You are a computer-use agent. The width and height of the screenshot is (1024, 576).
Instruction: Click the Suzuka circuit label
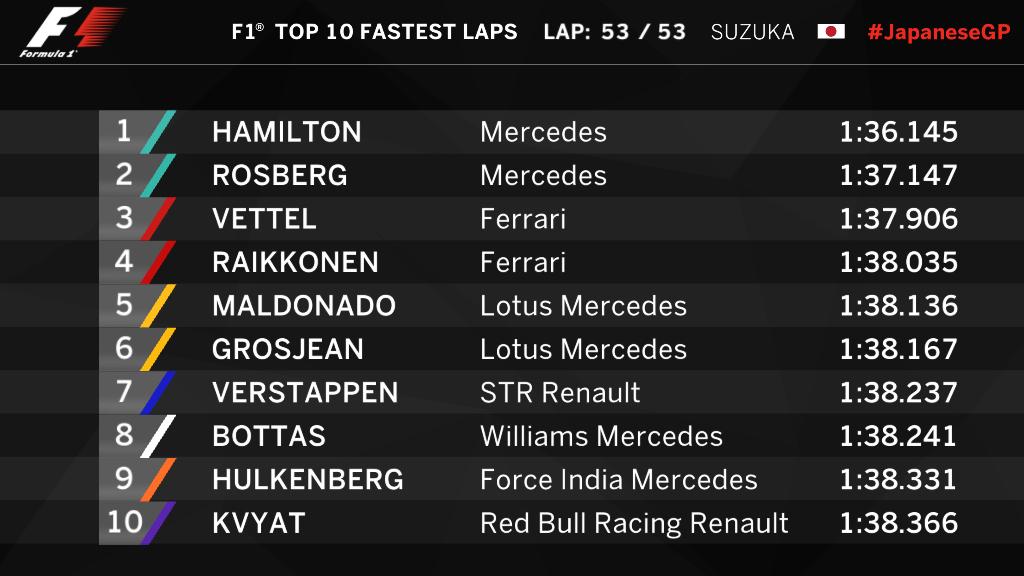tap(752, 32)
